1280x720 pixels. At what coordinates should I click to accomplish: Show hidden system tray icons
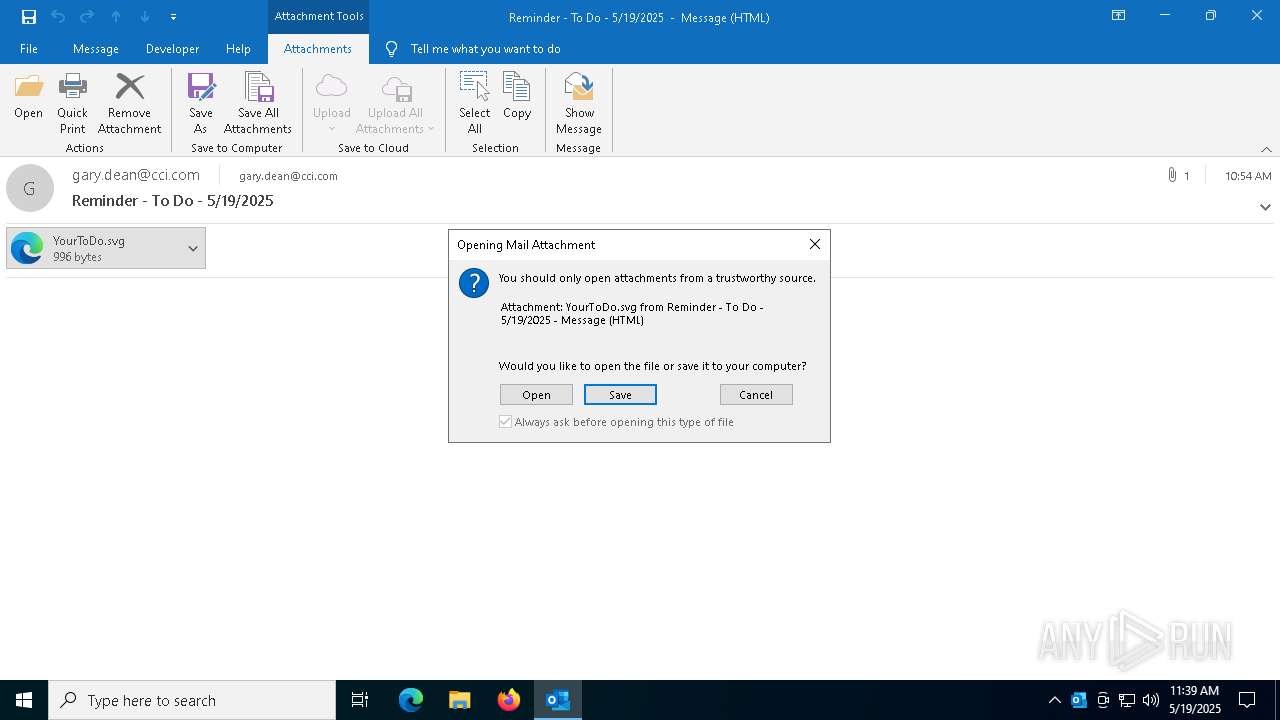click(1054, 700)
